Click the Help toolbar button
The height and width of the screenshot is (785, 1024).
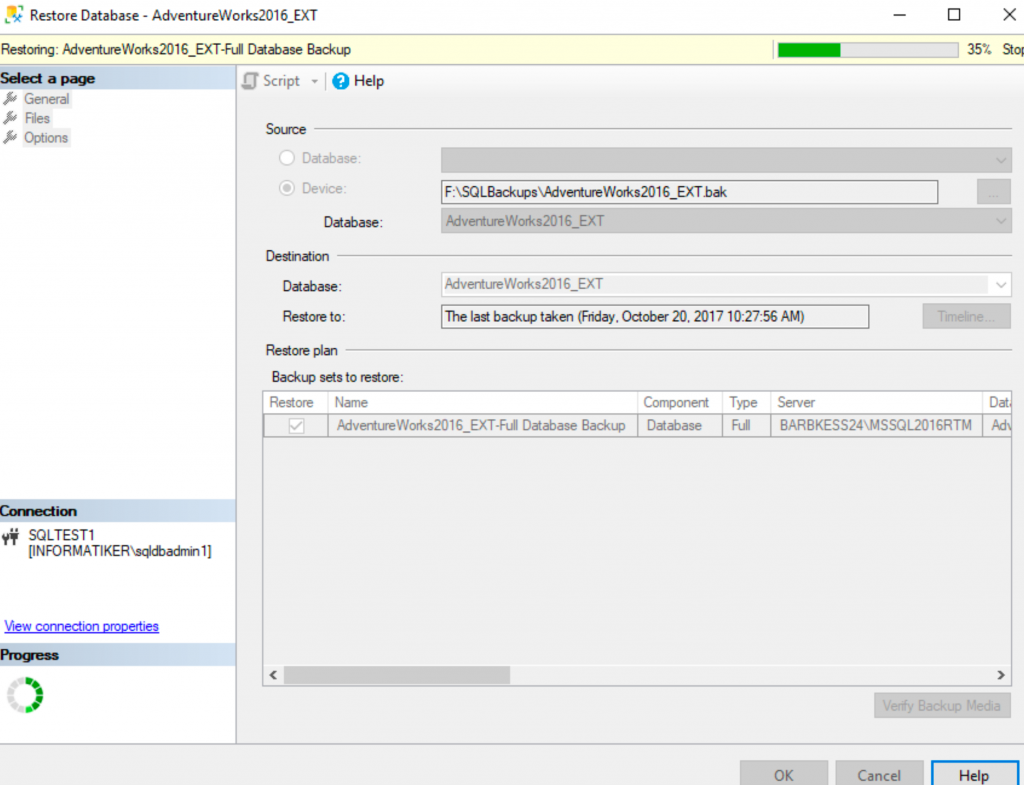point(359,81)
